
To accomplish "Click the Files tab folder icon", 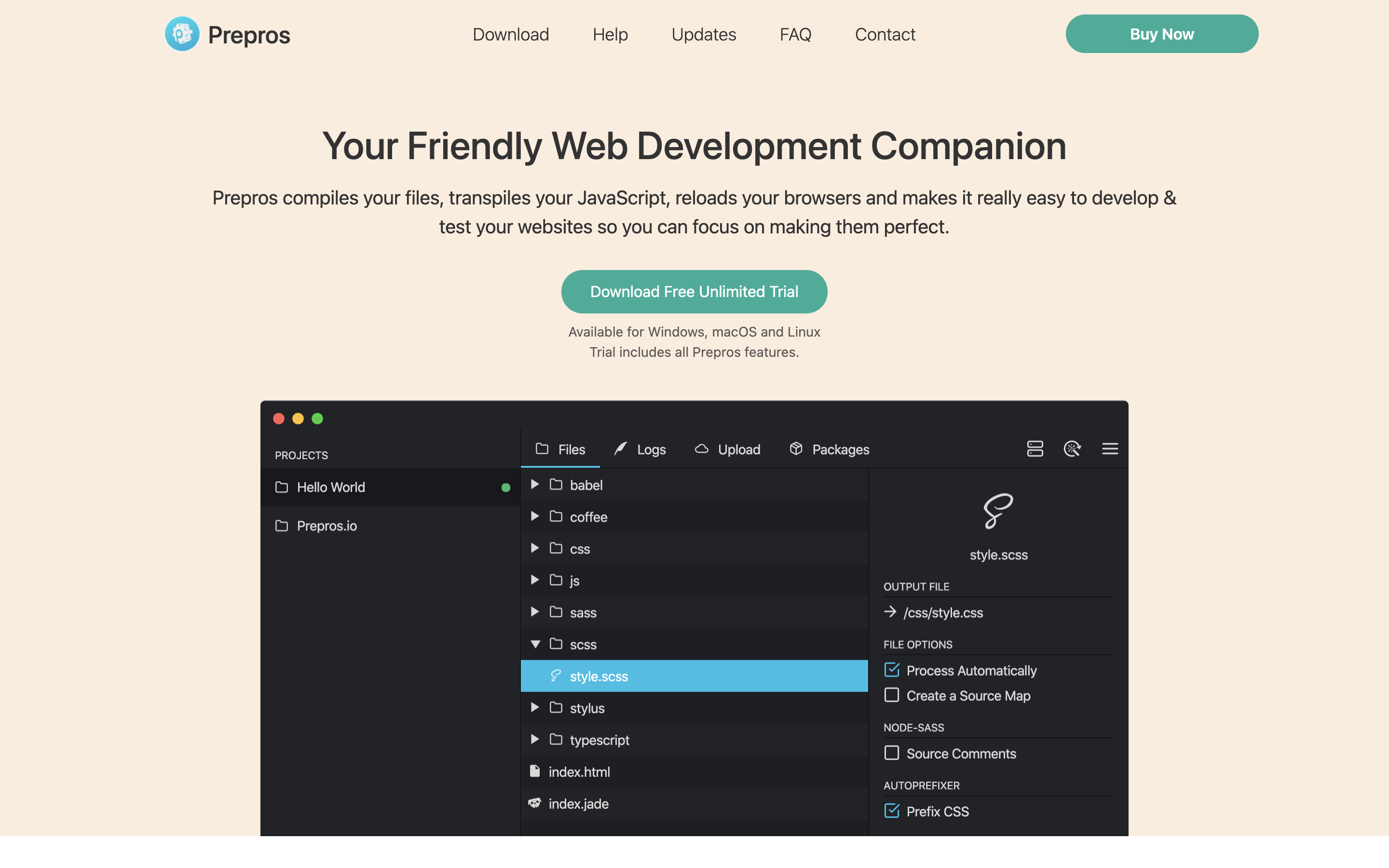I will coord(542,448).
